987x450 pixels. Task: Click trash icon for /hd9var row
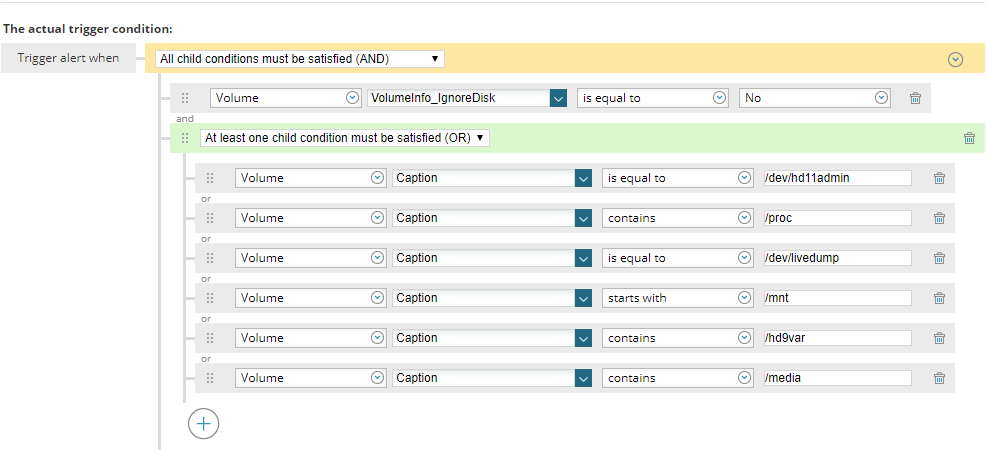[x=939, y=338]
